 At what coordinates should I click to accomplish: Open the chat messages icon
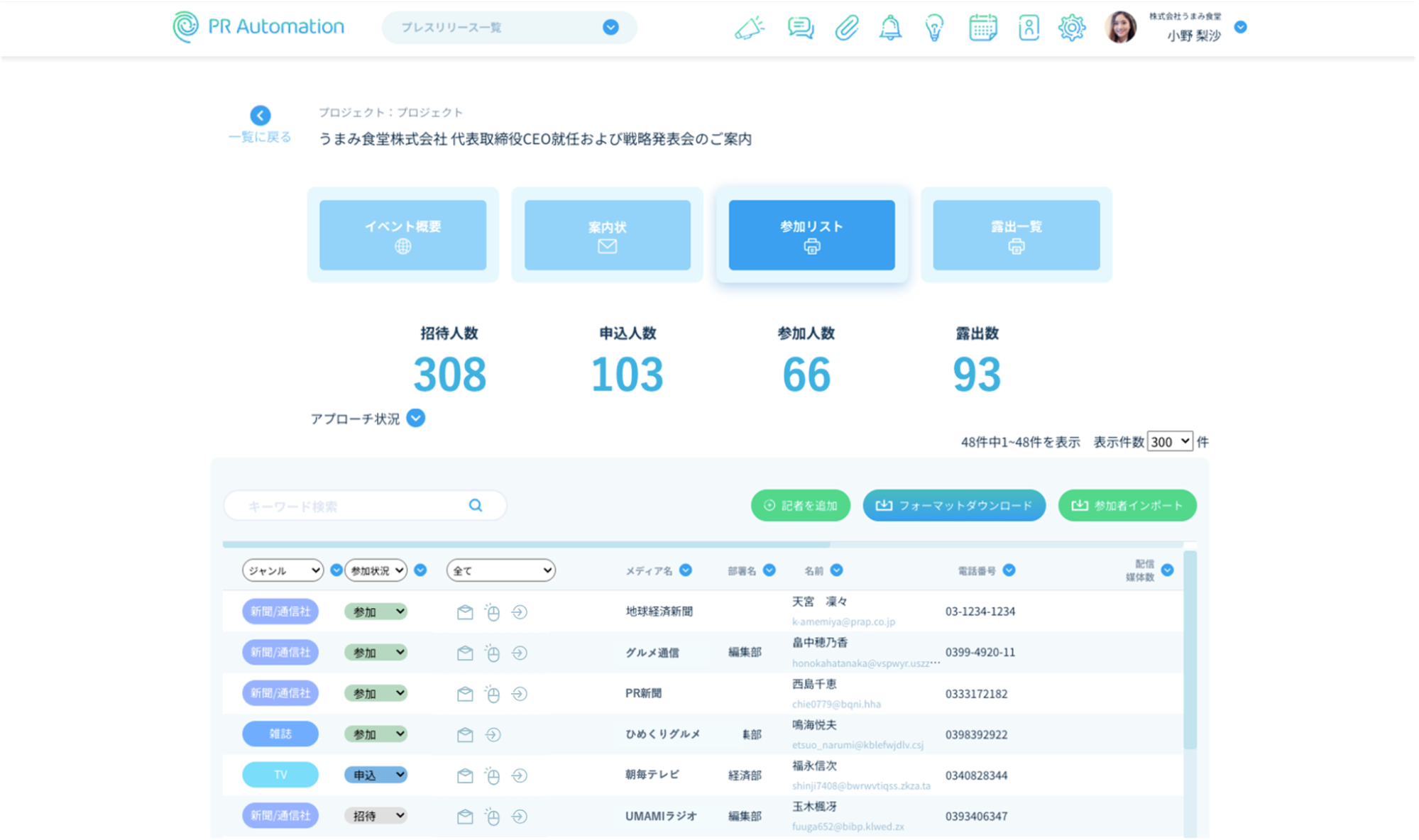800,28
